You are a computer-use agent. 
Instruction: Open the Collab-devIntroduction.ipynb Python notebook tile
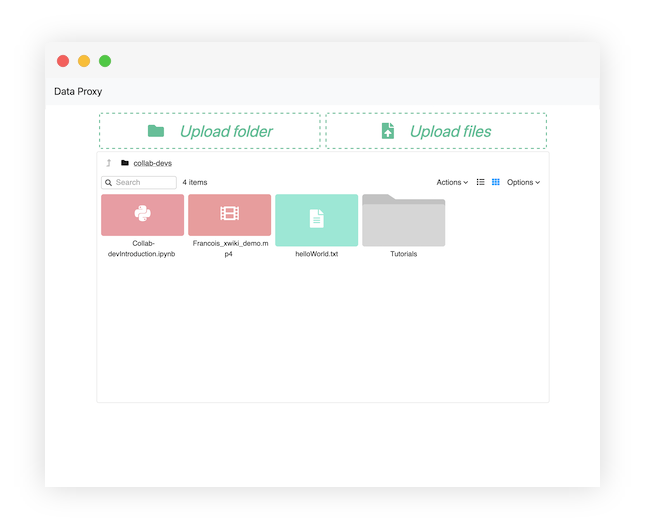click(142, 214)
